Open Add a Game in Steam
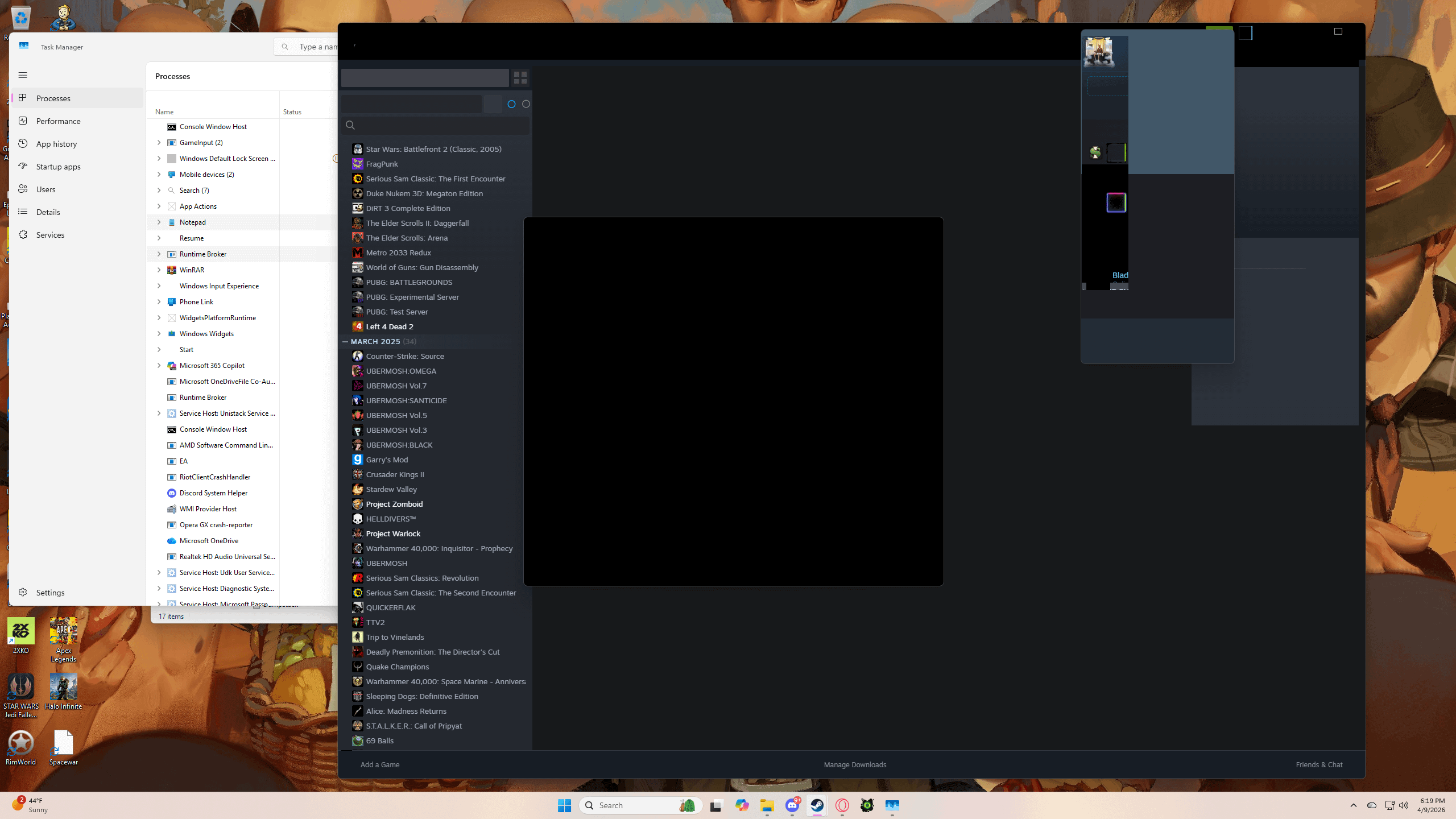 379,765
